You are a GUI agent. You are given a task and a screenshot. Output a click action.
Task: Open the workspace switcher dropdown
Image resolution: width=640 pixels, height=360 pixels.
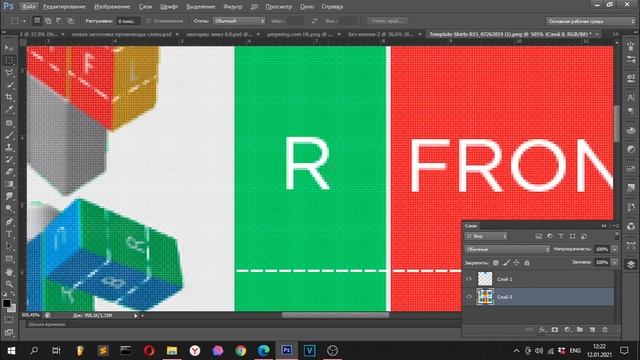(x=591, y=21)
